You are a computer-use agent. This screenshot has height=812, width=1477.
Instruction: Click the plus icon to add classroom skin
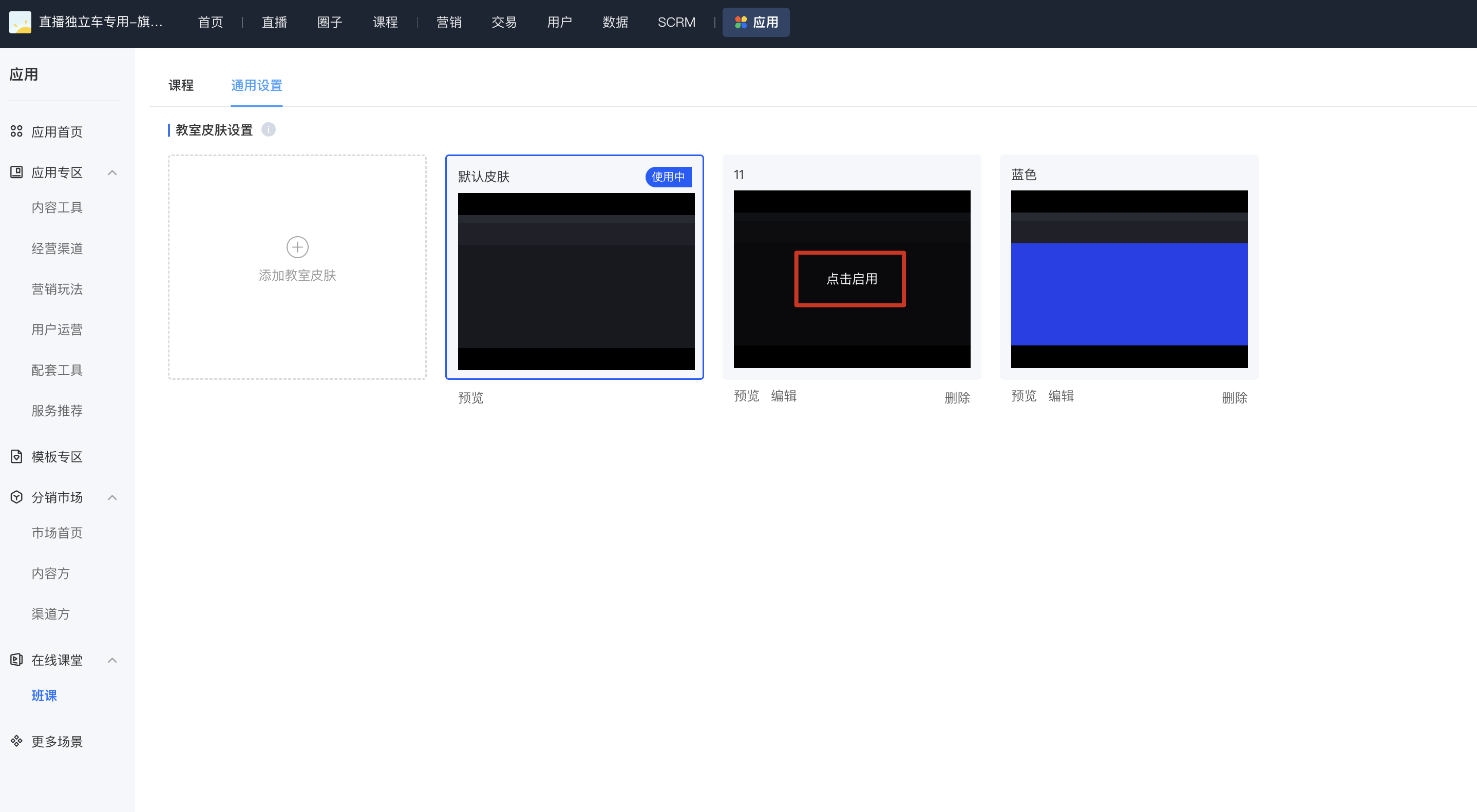[297, 247]
